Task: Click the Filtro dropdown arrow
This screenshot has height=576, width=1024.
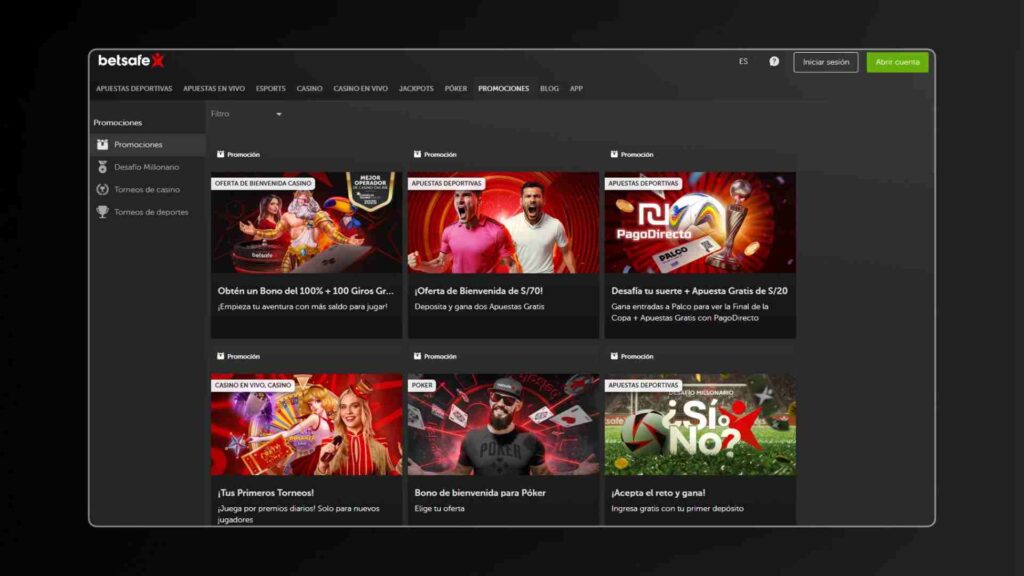Action: [279, 114]
